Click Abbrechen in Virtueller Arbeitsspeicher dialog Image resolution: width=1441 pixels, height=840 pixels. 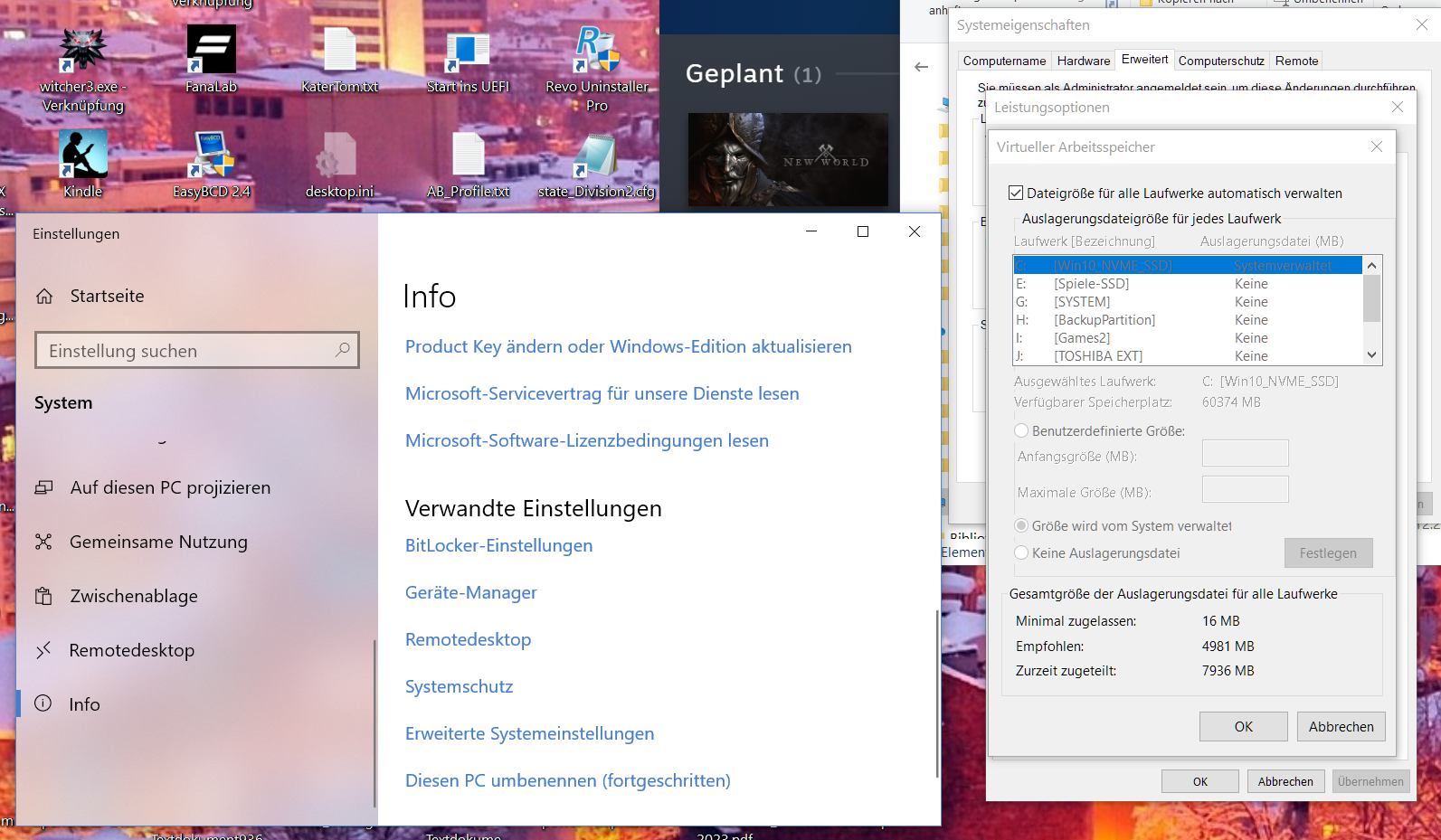click(1341, 726)
